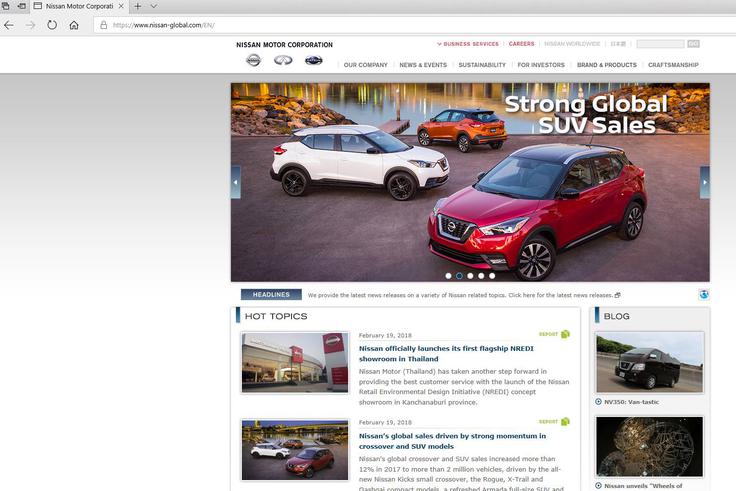Click the arrow bullet beside NV350: Van-tastic
Image resolution: width=736 pixels, height=491 pixels.
(598, 402)
